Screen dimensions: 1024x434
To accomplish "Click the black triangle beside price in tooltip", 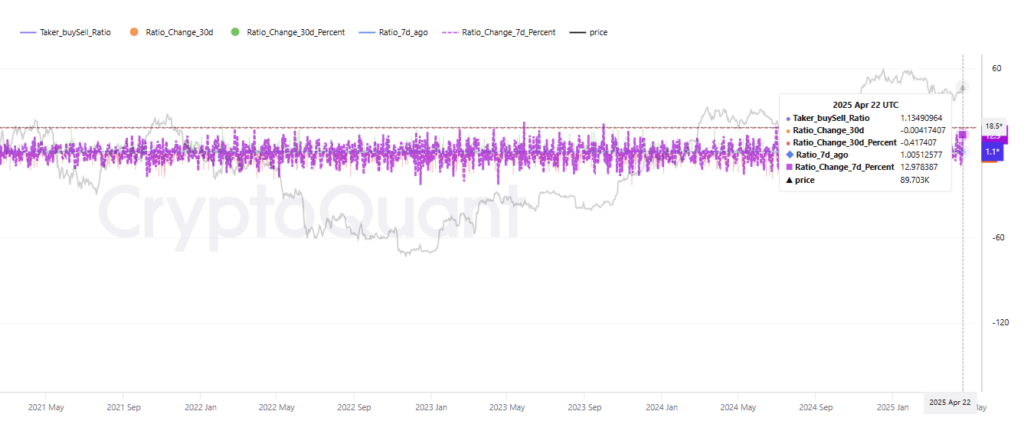I will coord(788,180).
